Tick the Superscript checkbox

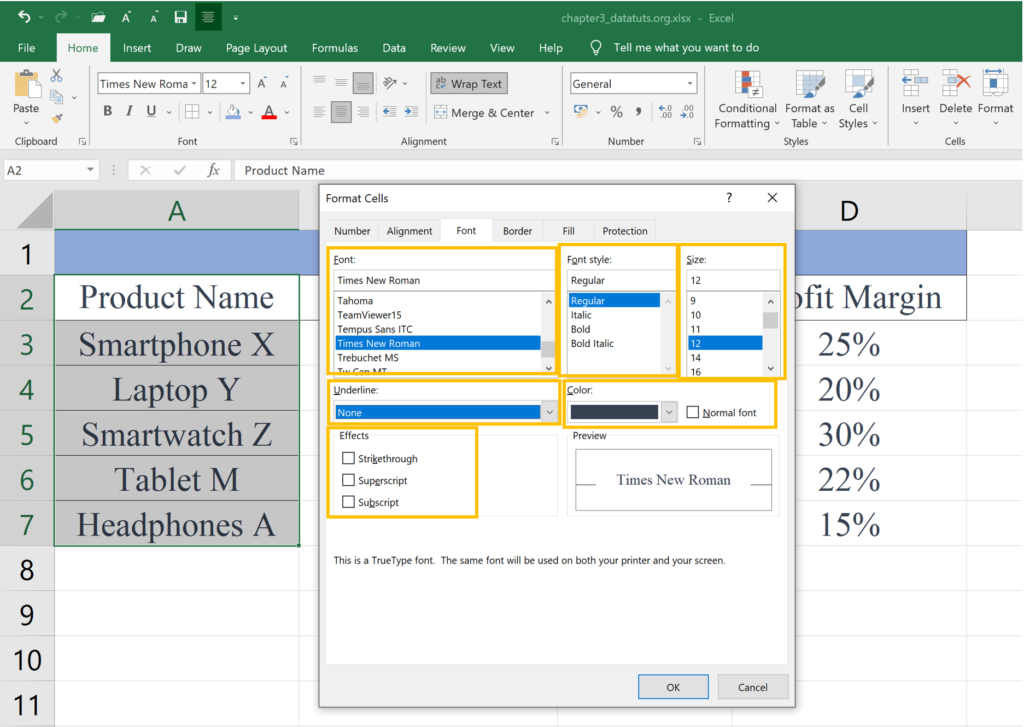348,481
